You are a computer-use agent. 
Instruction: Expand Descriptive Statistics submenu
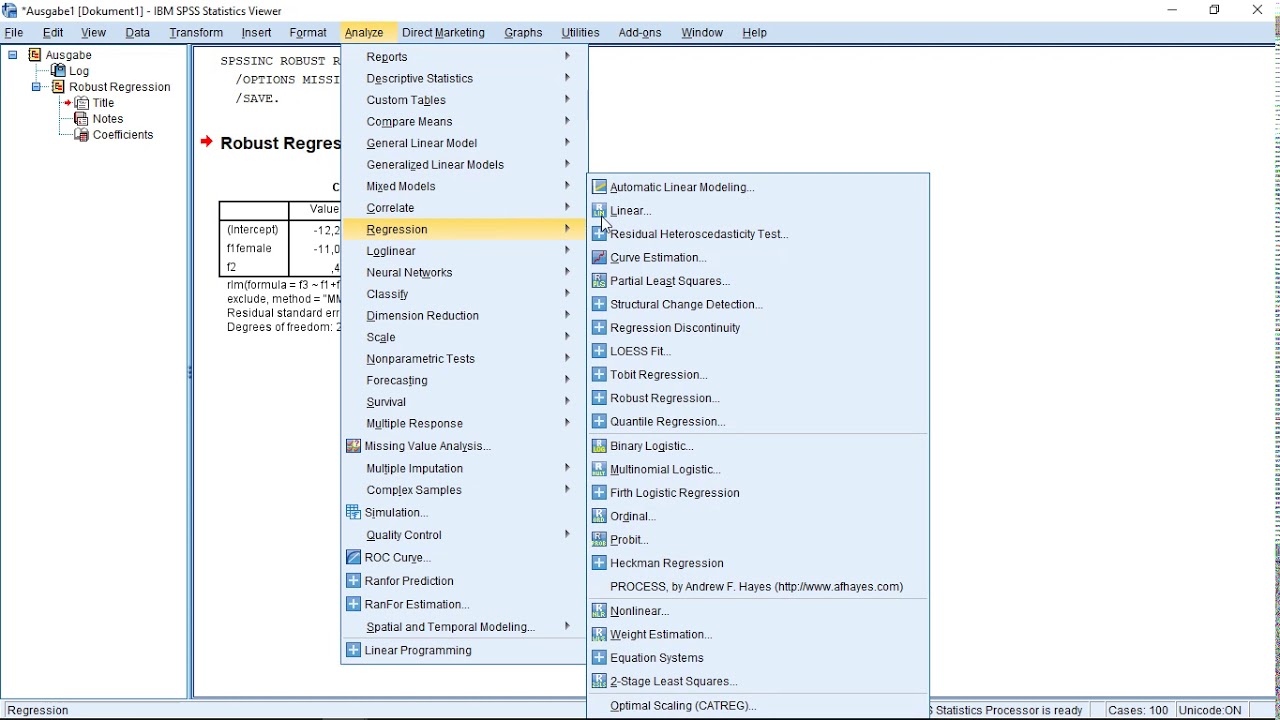pyautogui.click(x=465, y=79)
